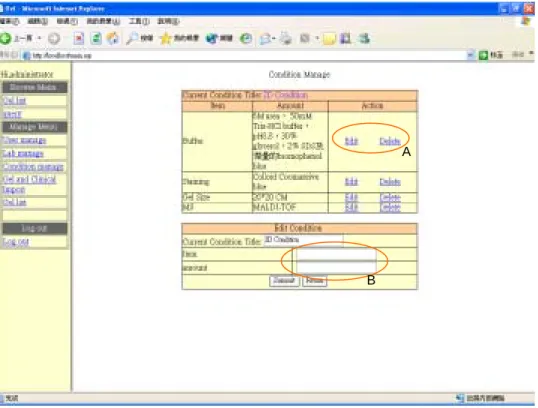
Task: Click the Submit button in Edit Condition
Action: [x=284, y=281]
